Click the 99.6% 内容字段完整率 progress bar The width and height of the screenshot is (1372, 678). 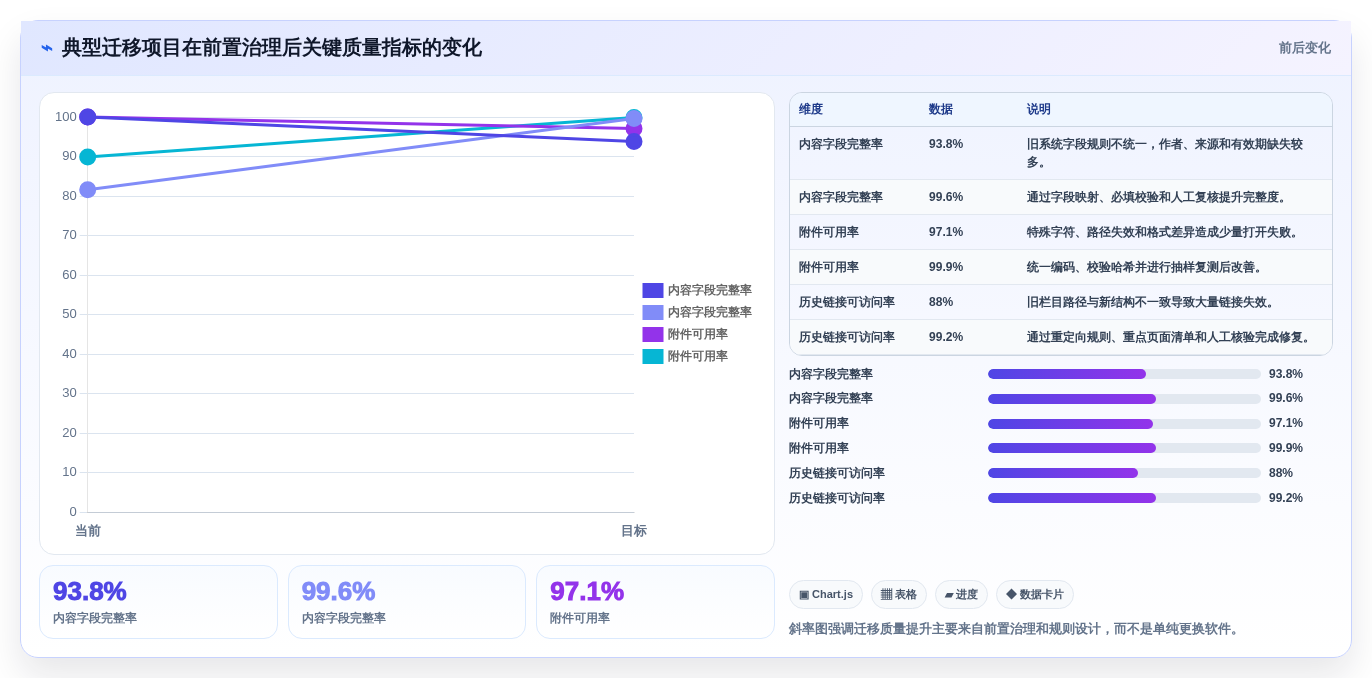pyautogui.click(x=1124, y=398)
